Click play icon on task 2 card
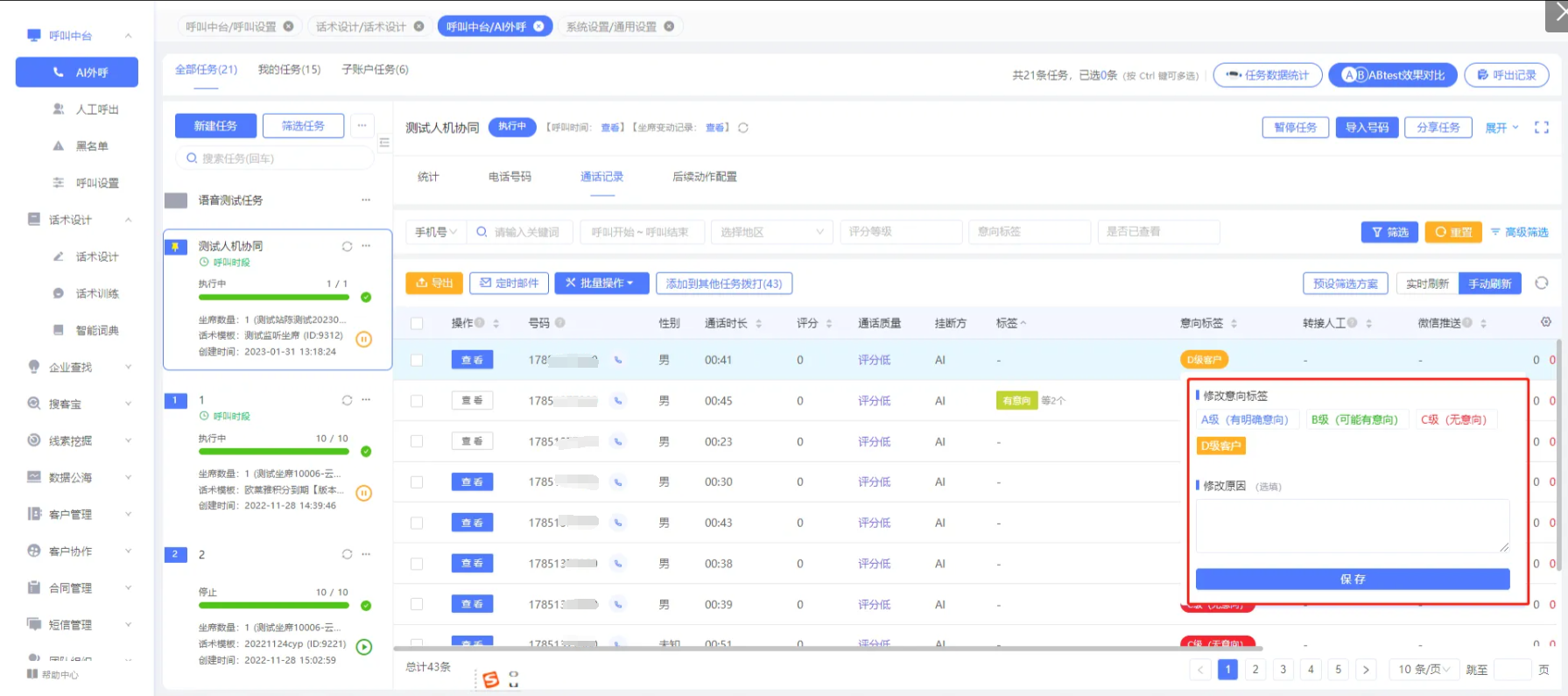 click(364, 647)
